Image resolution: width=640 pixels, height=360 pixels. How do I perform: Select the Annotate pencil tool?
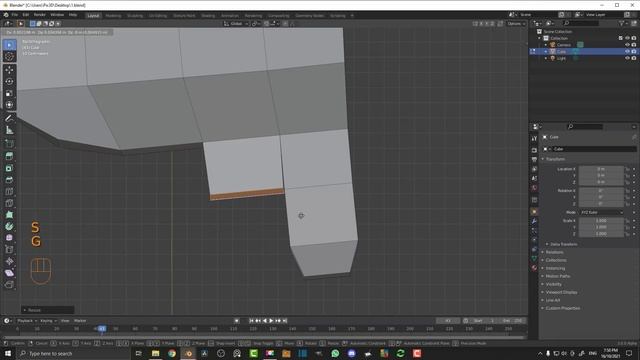click(9, 118)
